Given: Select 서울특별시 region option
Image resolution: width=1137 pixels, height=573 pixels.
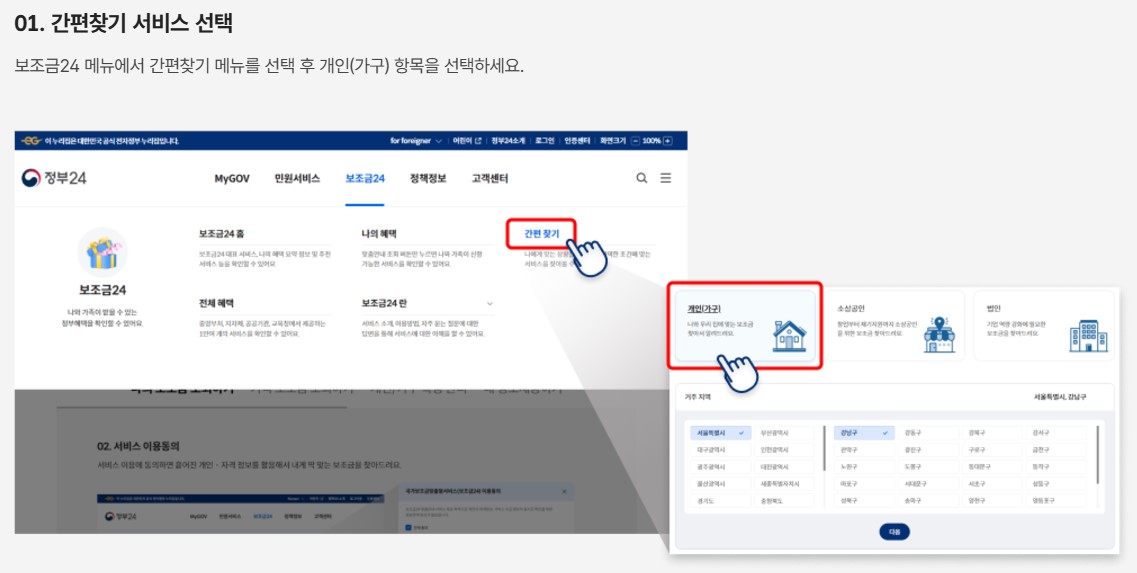Looking at the screenshot, I should pyautogui.click(x=721, y=433).
